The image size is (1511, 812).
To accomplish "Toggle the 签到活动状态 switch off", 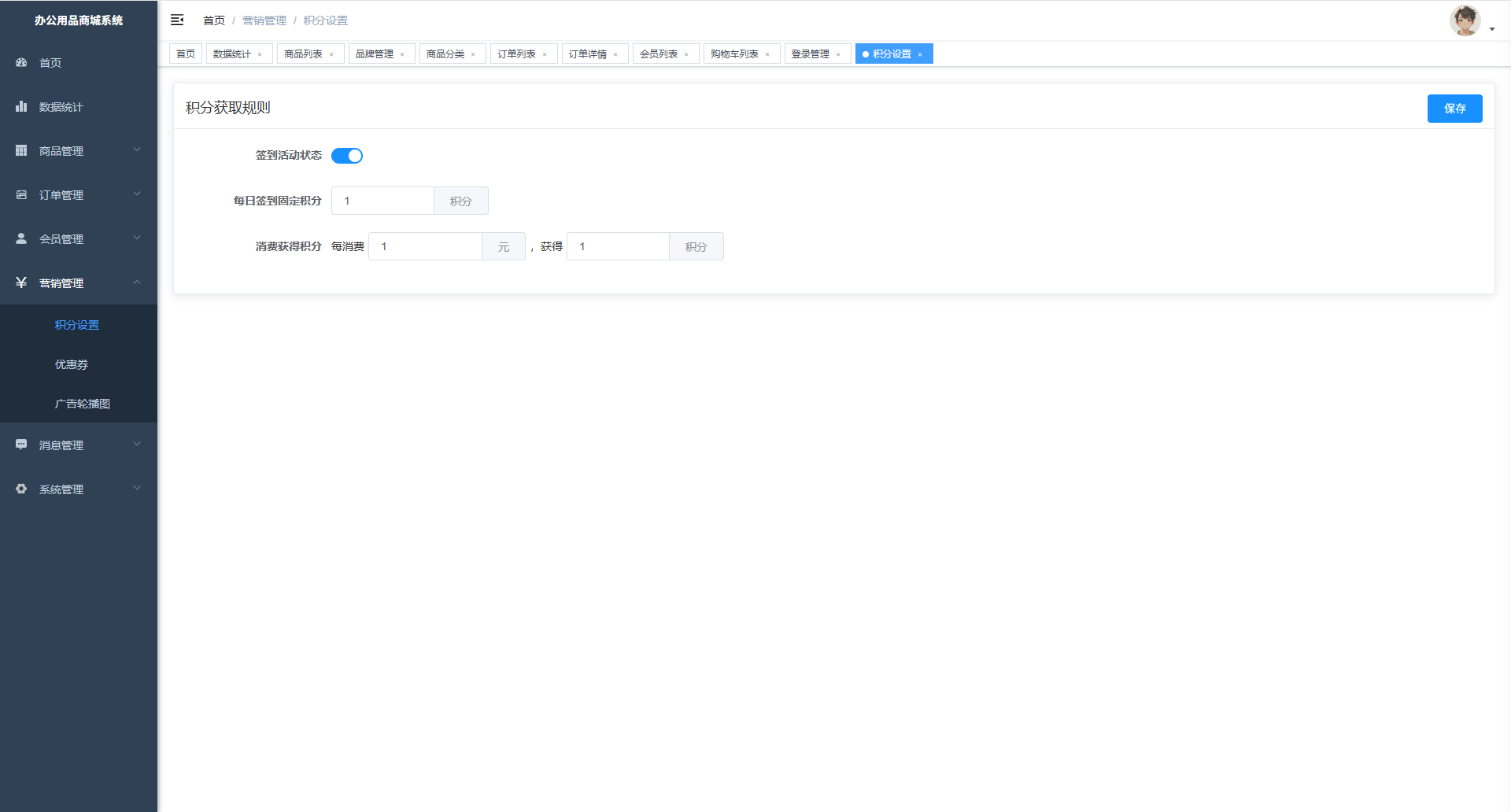I will pos(347,156).
